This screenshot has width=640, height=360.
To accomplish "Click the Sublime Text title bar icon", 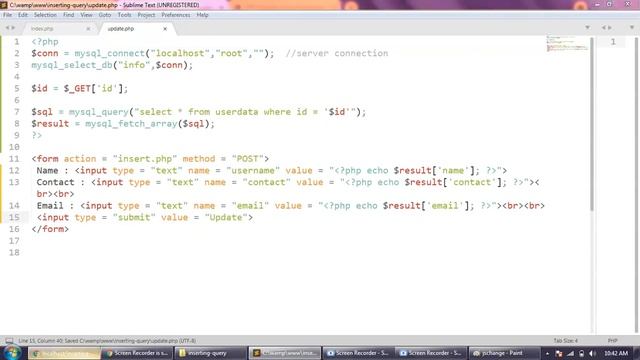I will click(4, 5).
